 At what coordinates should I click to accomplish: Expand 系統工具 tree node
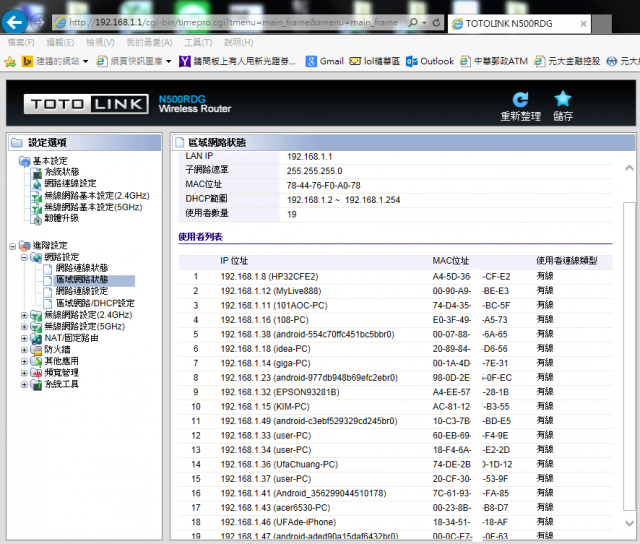[x=24, y=384]
